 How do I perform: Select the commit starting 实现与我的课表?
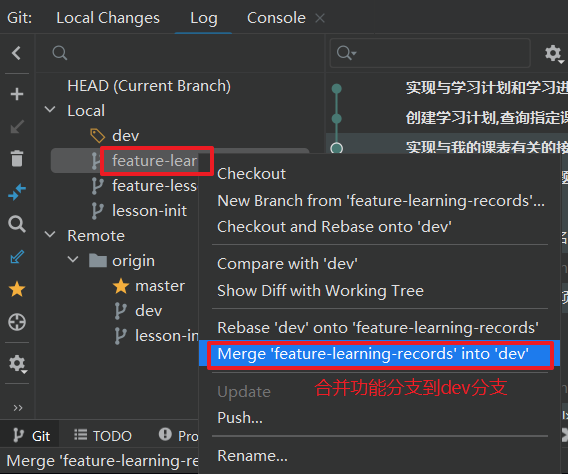point(486,147)
